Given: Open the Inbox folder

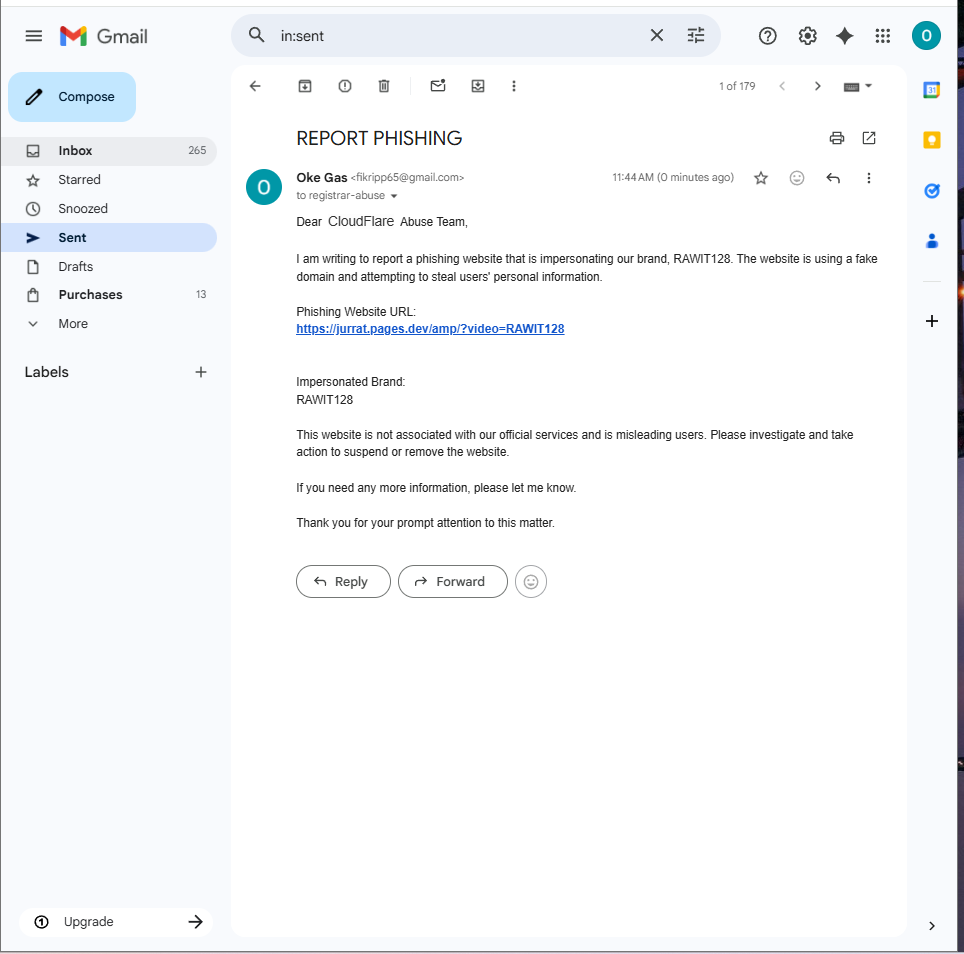Looking at the screenshot, I should coord(109,151).
